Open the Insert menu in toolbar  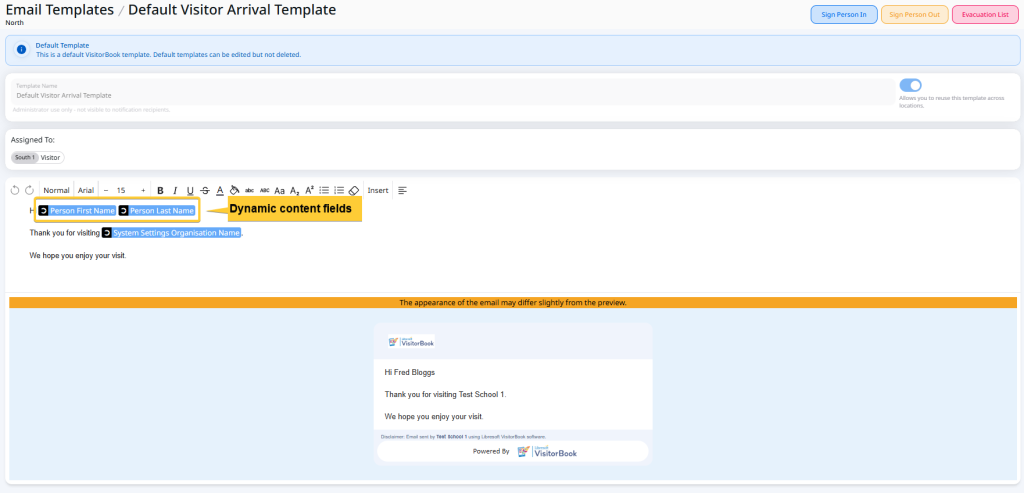pyautogui.click(x=378, y=190)
